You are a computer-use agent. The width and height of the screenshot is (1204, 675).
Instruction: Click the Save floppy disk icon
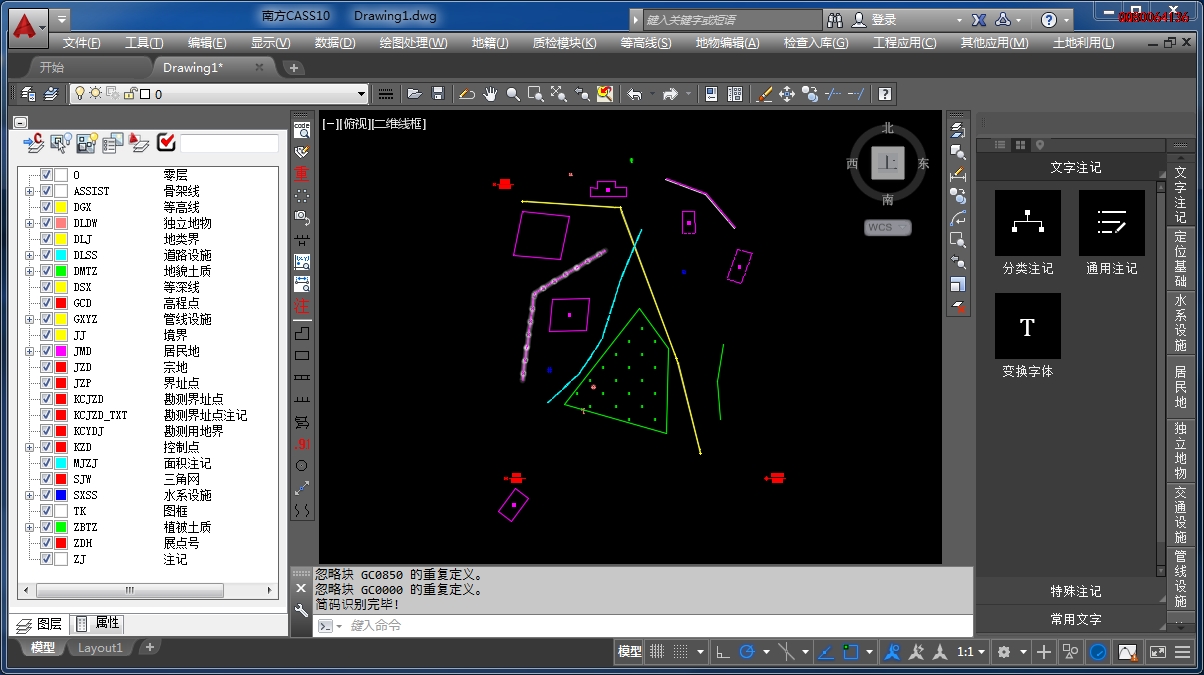437,94
